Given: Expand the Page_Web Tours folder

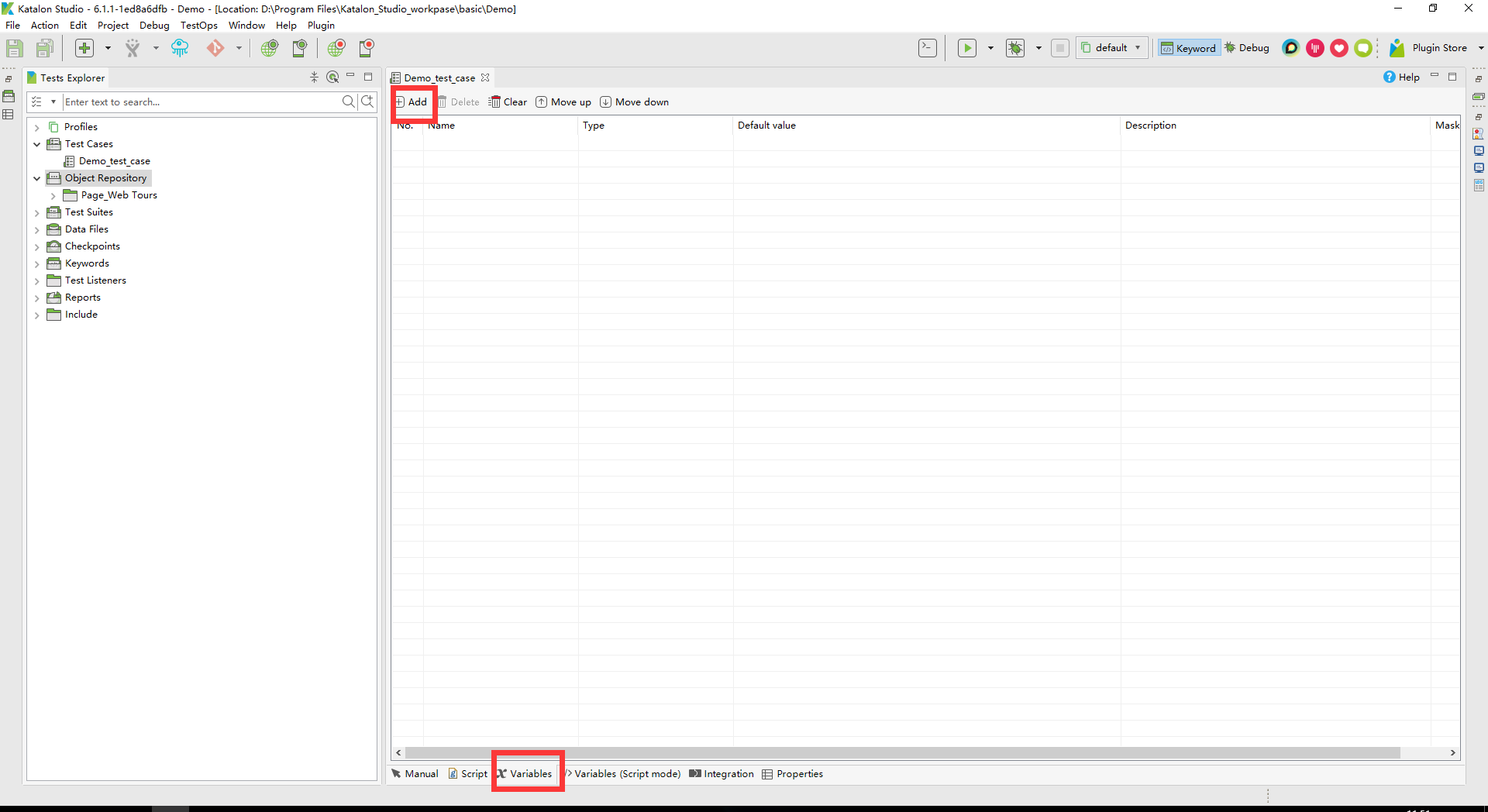Looking at the screenshot, I should [x=53, y=195].
